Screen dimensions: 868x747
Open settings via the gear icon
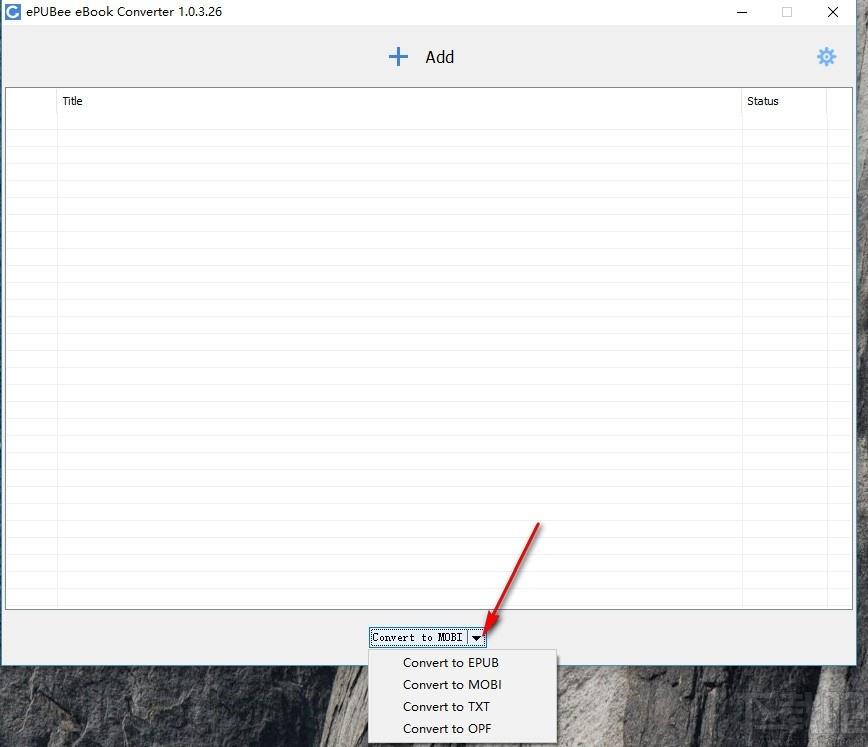(826, 56)
